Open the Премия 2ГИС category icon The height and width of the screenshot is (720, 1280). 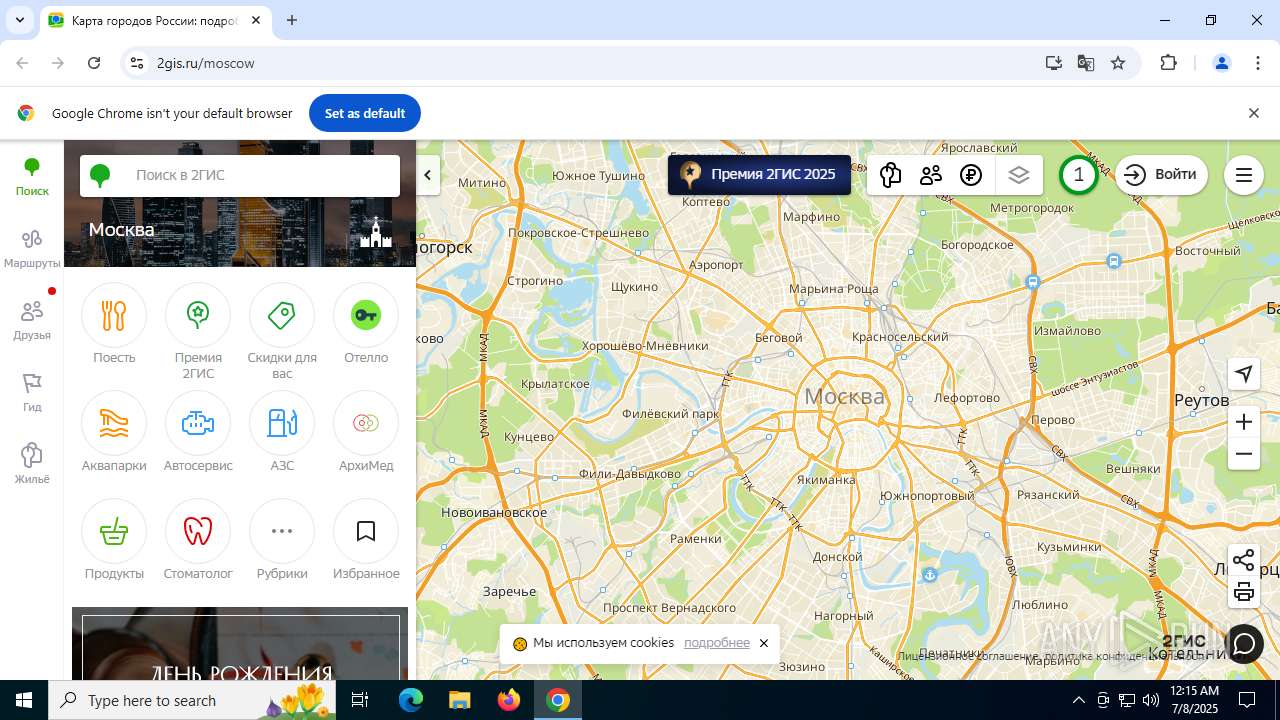pyautogui.click(x=198, y=316)
